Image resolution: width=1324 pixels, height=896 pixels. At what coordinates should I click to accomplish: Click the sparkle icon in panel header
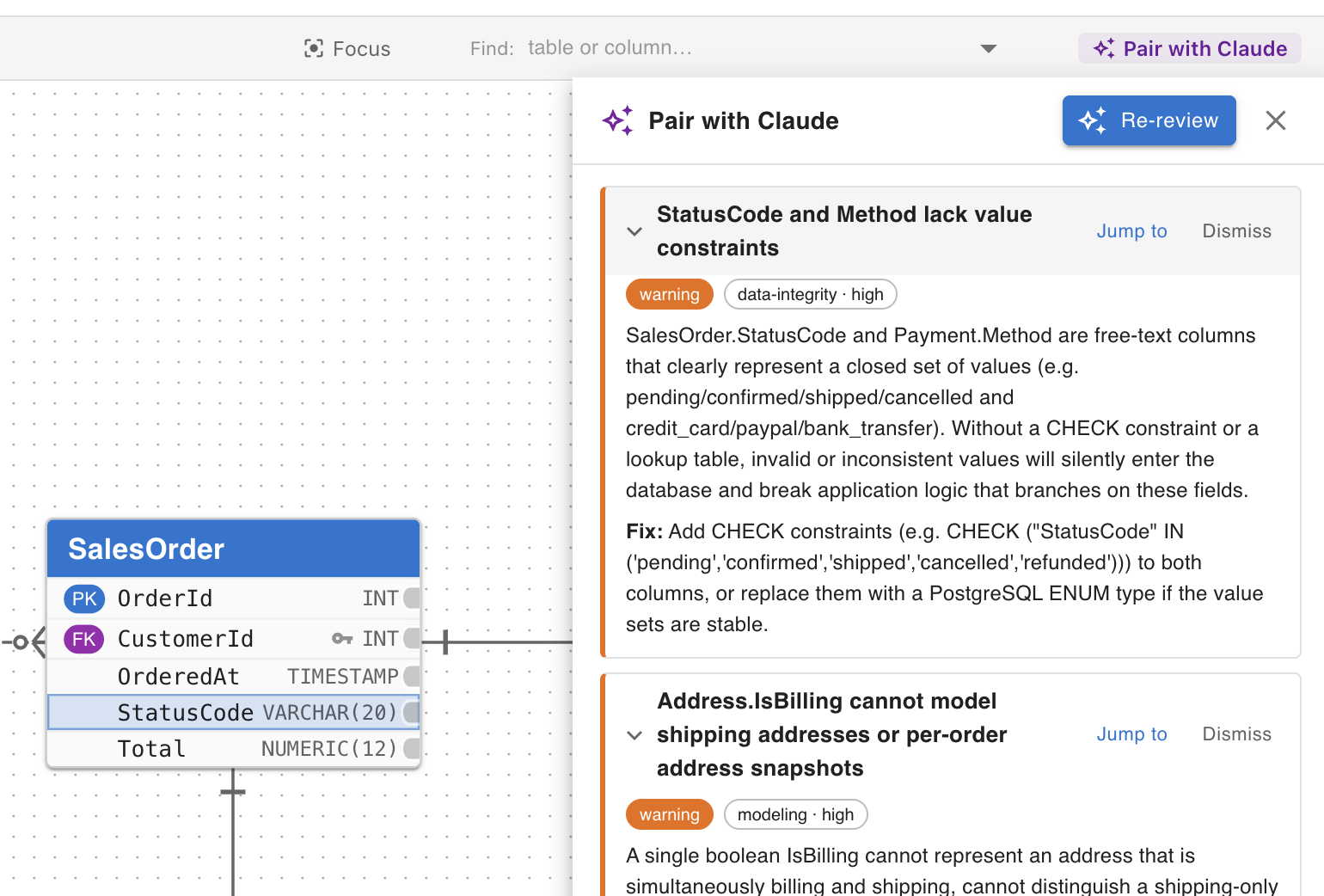618,120
